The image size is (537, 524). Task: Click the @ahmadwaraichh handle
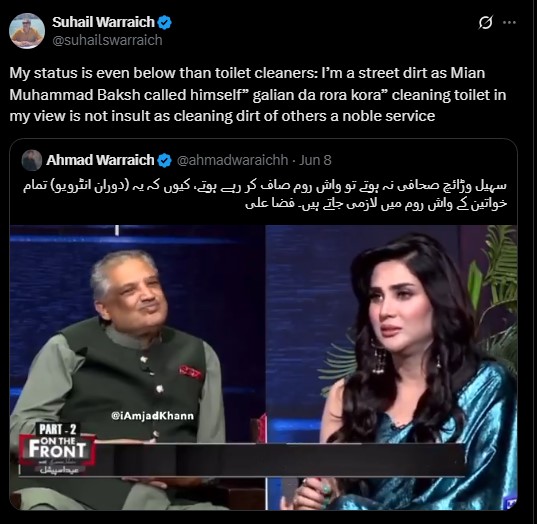233,160
